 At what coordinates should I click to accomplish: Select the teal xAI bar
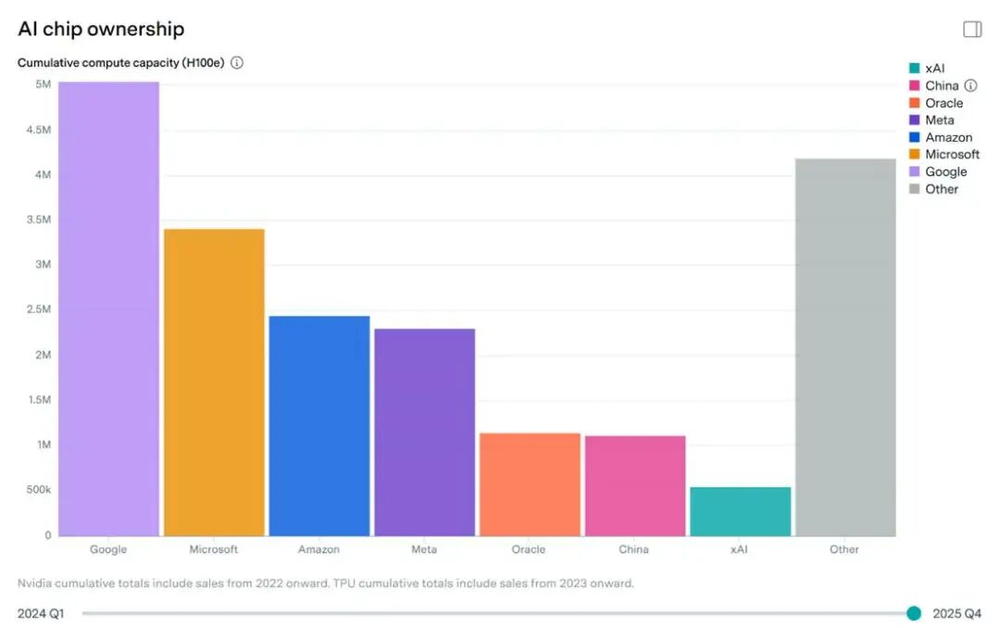coord(740,511)
